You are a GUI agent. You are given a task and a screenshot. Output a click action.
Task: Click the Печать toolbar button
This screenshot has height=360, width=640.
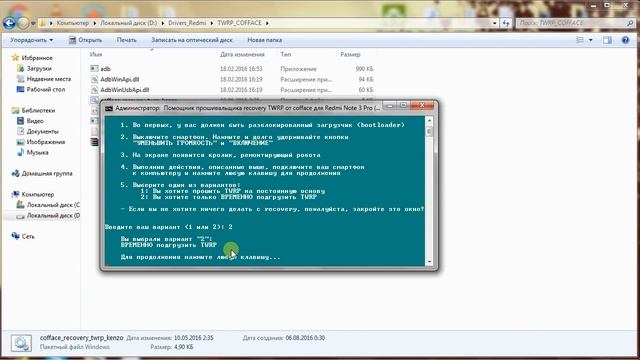pos(127,40)
